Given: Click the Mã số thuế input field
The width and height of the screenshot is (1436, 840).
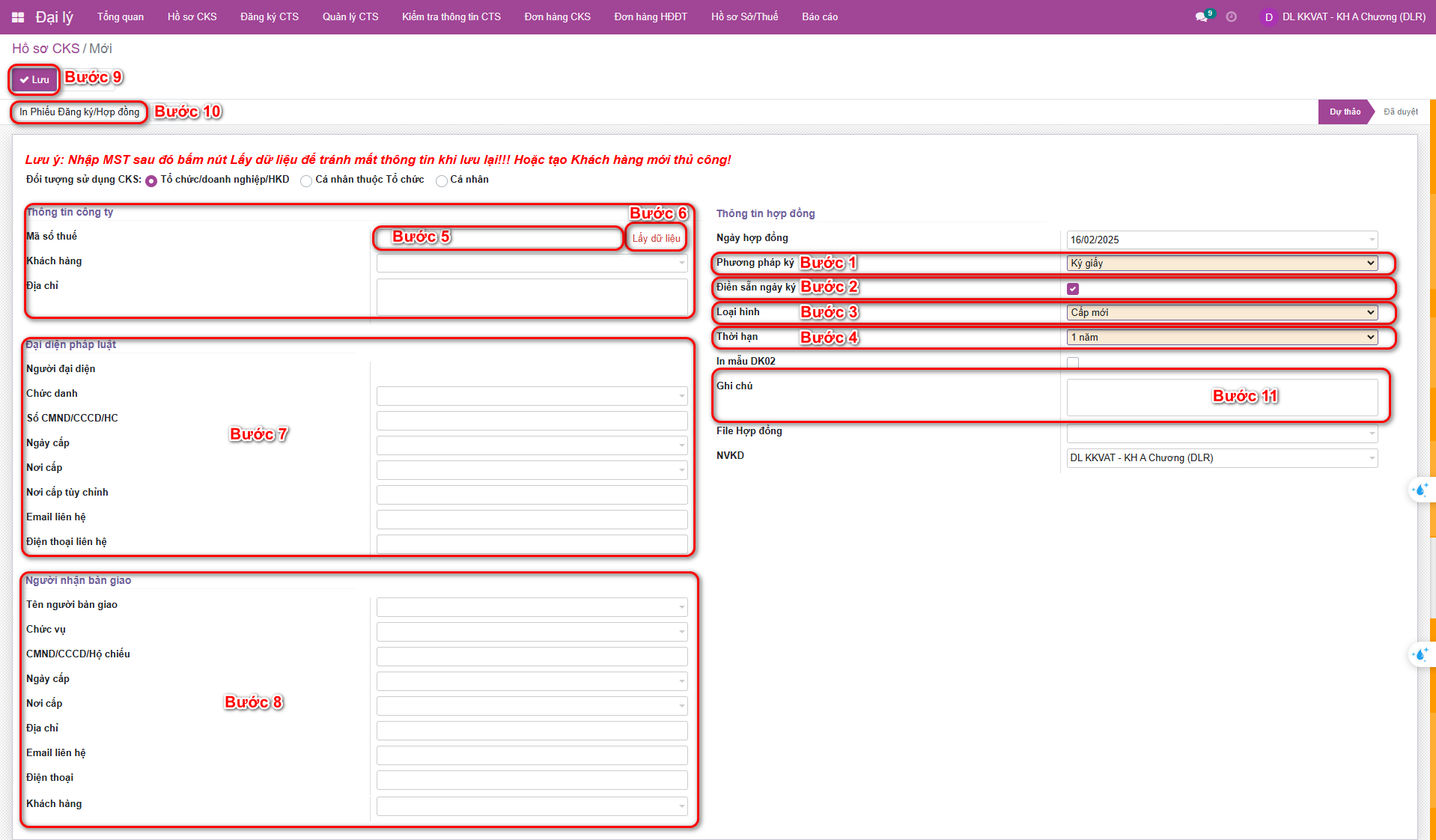Looking at the screenshot, I should click(499, 238).
